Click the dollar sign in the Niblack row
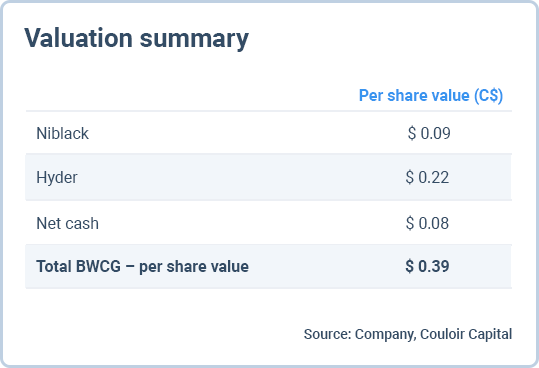 coord(412,133)
